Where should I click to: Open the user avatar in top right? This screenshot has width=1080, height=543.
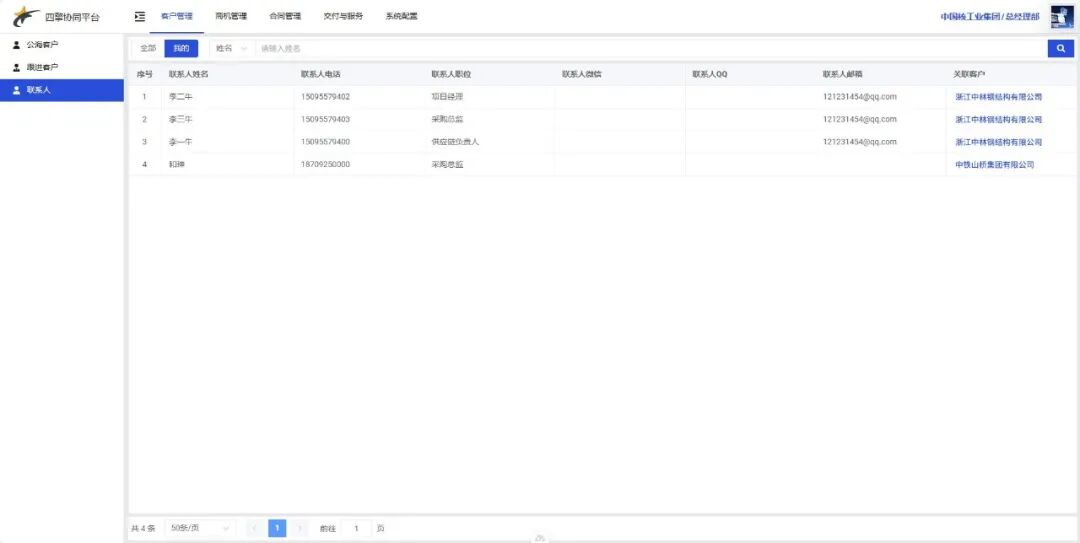1062,17
